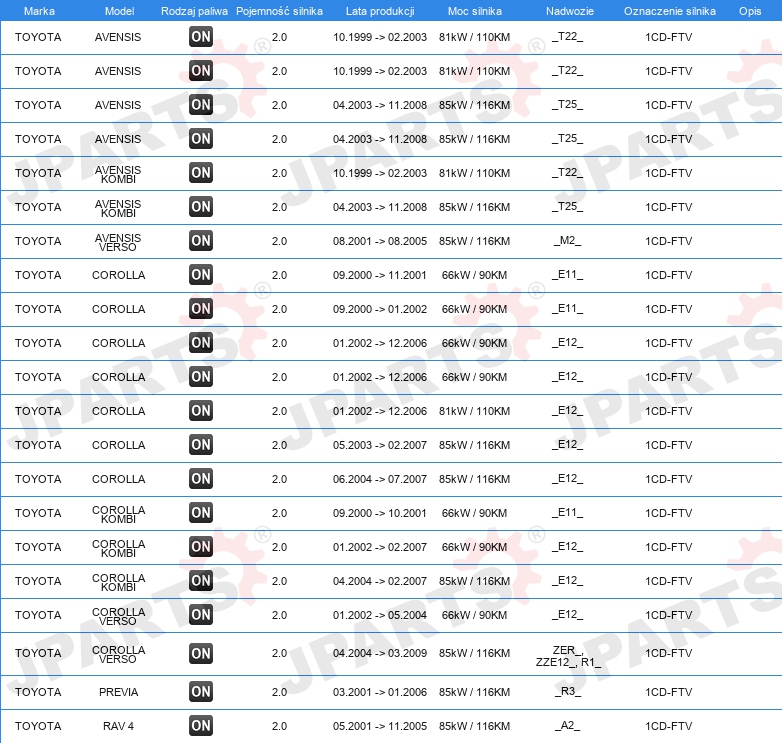Select ON badge in Corolla 81kW / 110KM row

(201, 411)
